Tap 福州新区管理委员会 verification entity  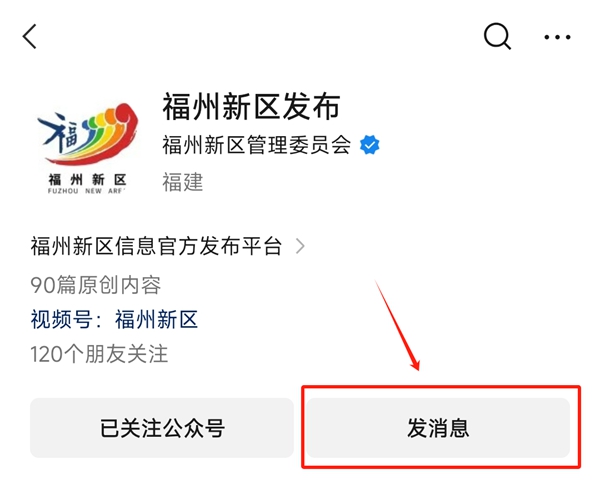[x=256, y=145]
